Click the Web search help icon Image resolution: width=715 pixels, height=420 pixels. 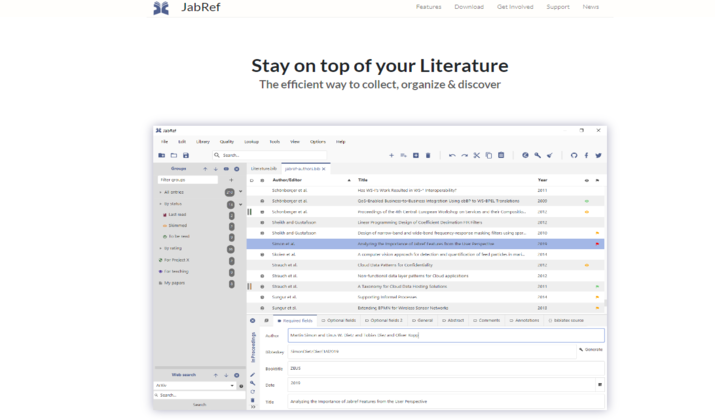241,386
